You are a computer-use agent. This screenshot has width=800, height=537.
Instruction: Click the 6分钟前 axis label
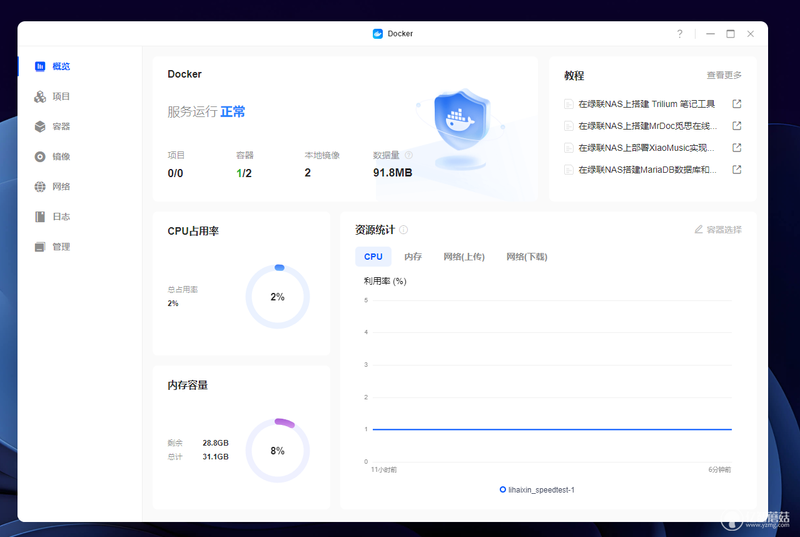719,470
